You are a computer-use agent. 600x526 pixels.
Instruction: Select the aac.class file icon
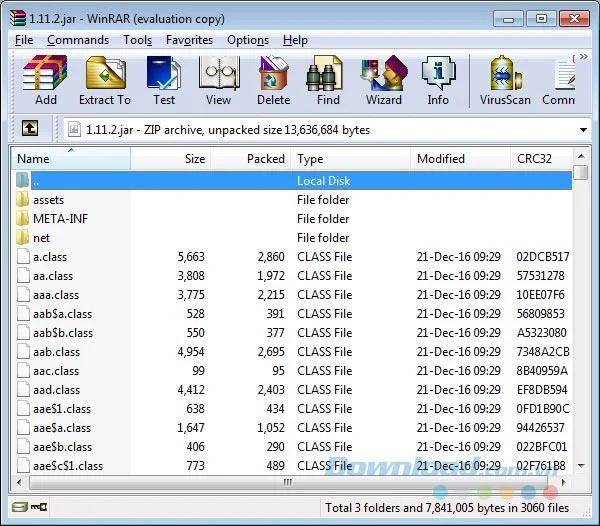(23, 371)
